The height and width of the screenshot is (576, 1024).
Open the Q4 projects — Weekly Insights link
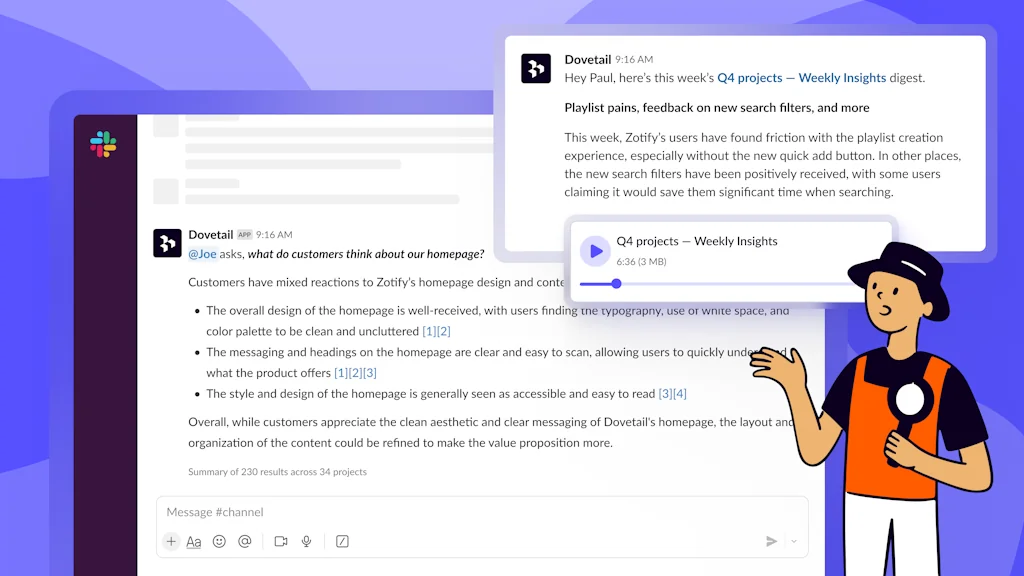click(800, 76)
